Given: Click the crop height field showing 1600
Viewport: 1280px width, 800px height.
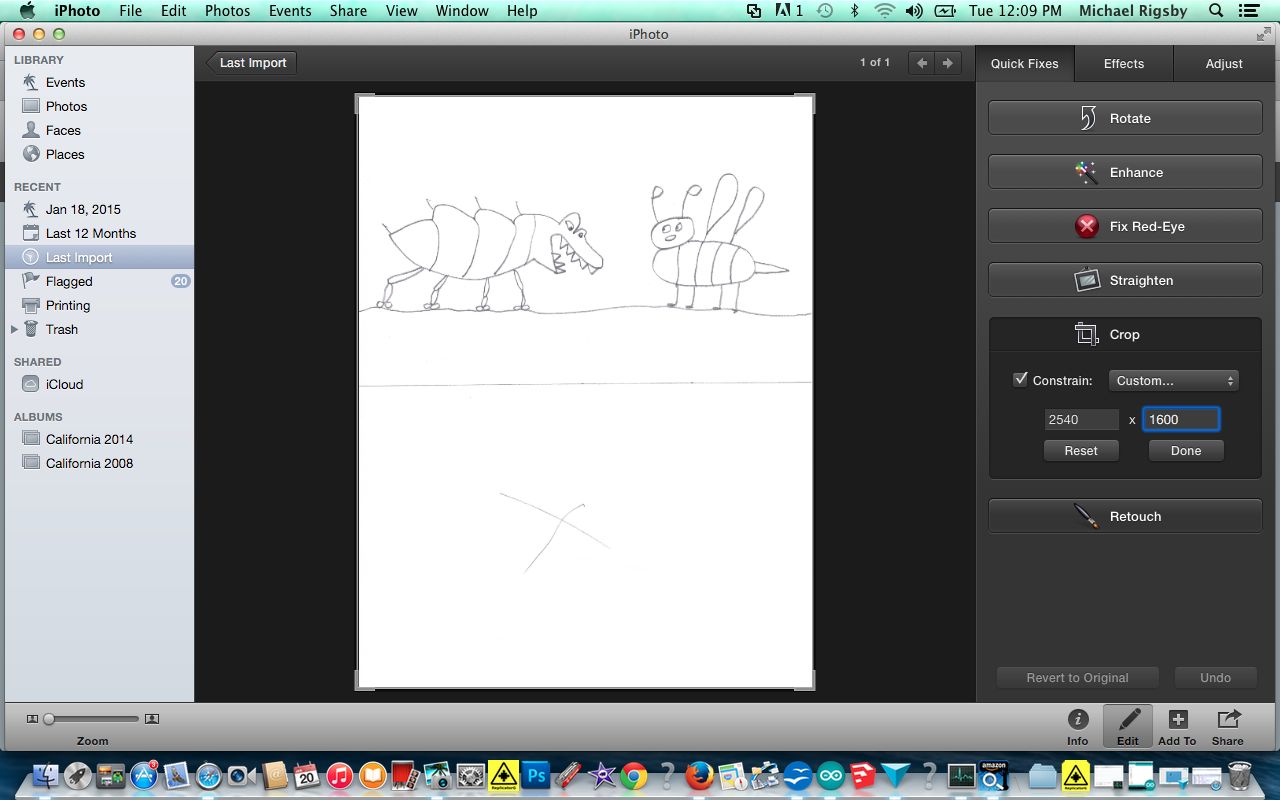Looking at the screenshot, I should 1181,419.
